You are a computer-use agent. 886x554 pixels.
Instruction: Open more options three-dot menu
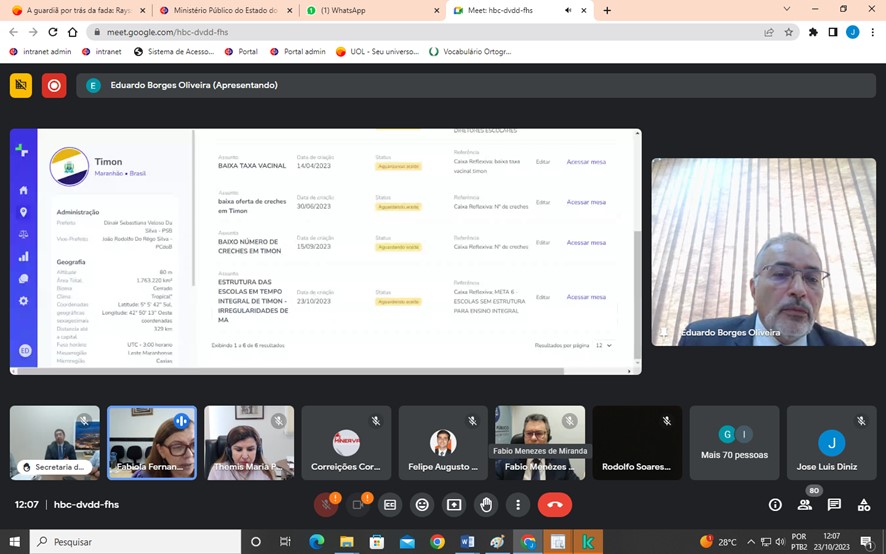point(518,505)
